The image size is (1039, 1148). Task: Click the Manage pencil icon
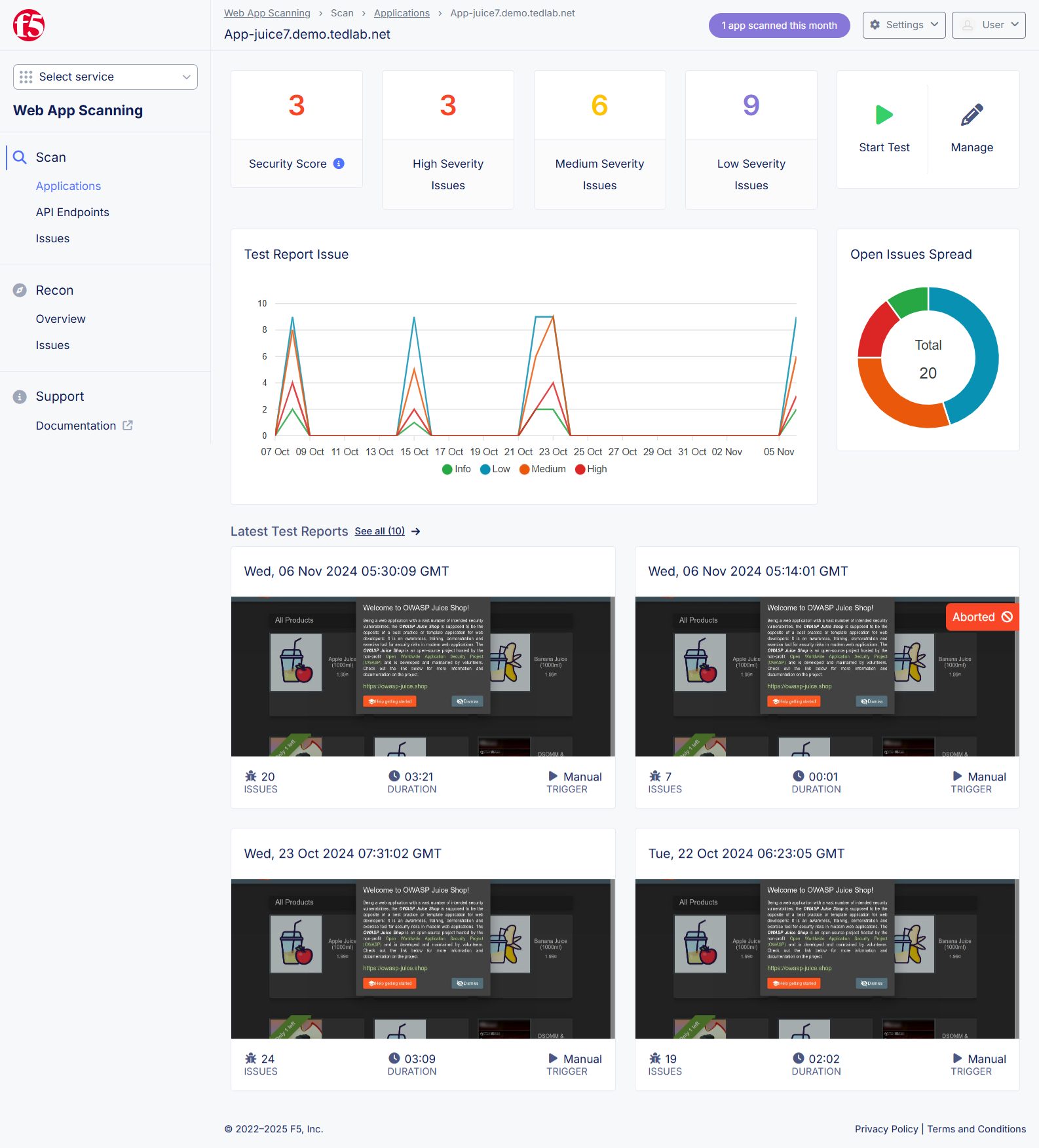coord(972,115)
